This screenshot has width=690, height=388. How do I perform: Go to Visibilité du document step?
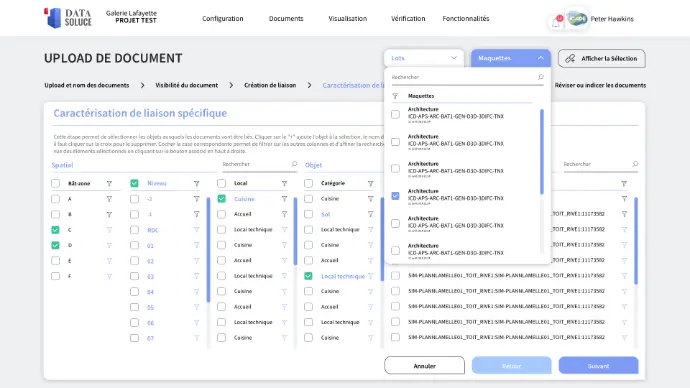[x=187, y=85]
